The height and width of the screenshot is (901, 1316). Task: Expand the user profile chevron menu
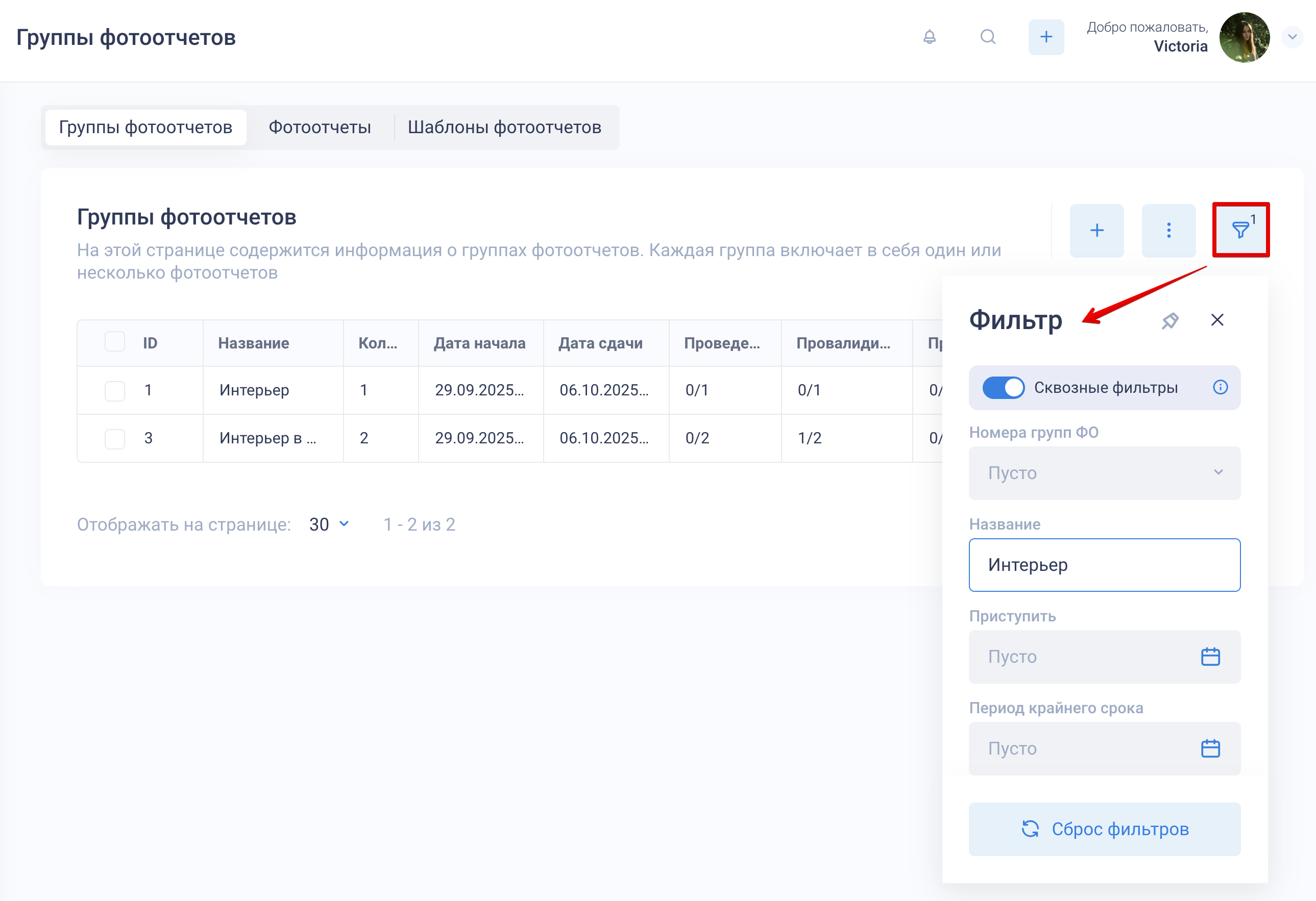point(1292,37)
